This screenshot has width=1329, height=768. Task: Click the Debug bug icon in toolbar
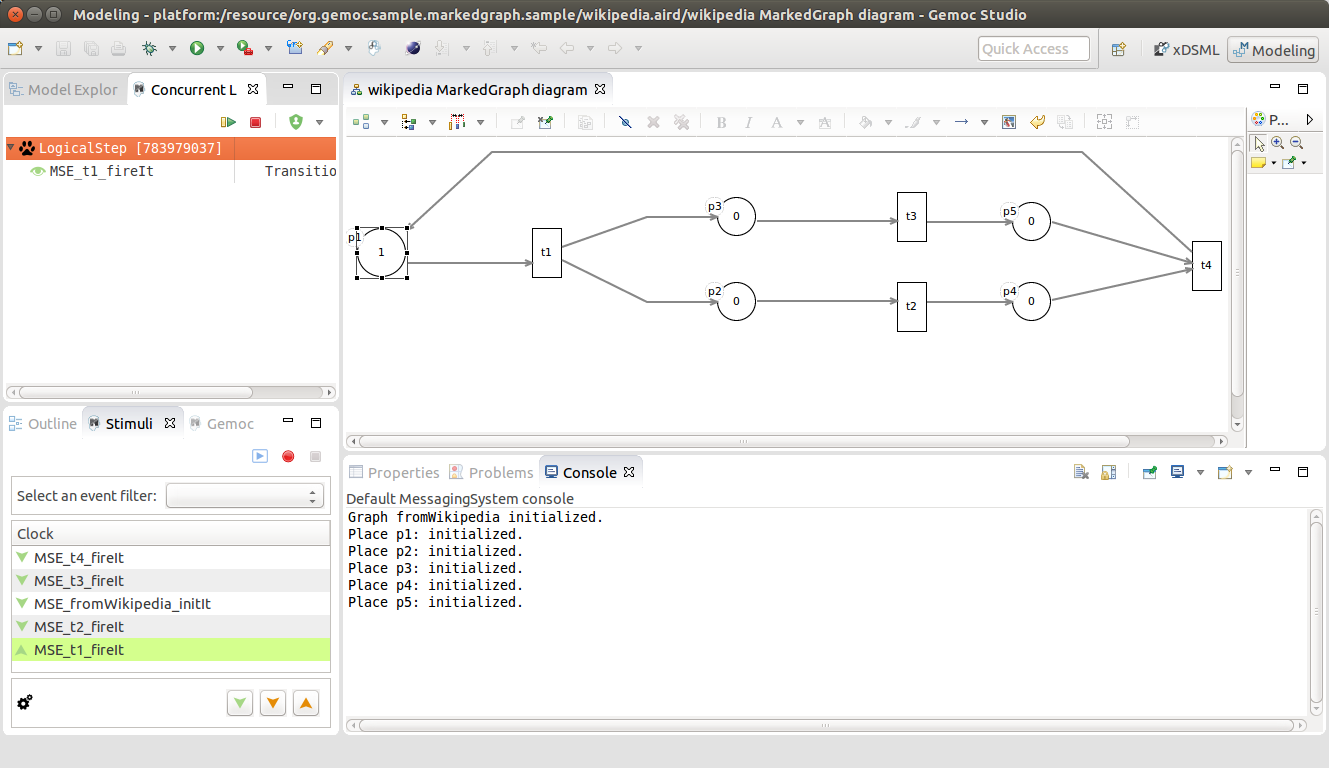tap(150, 48)
